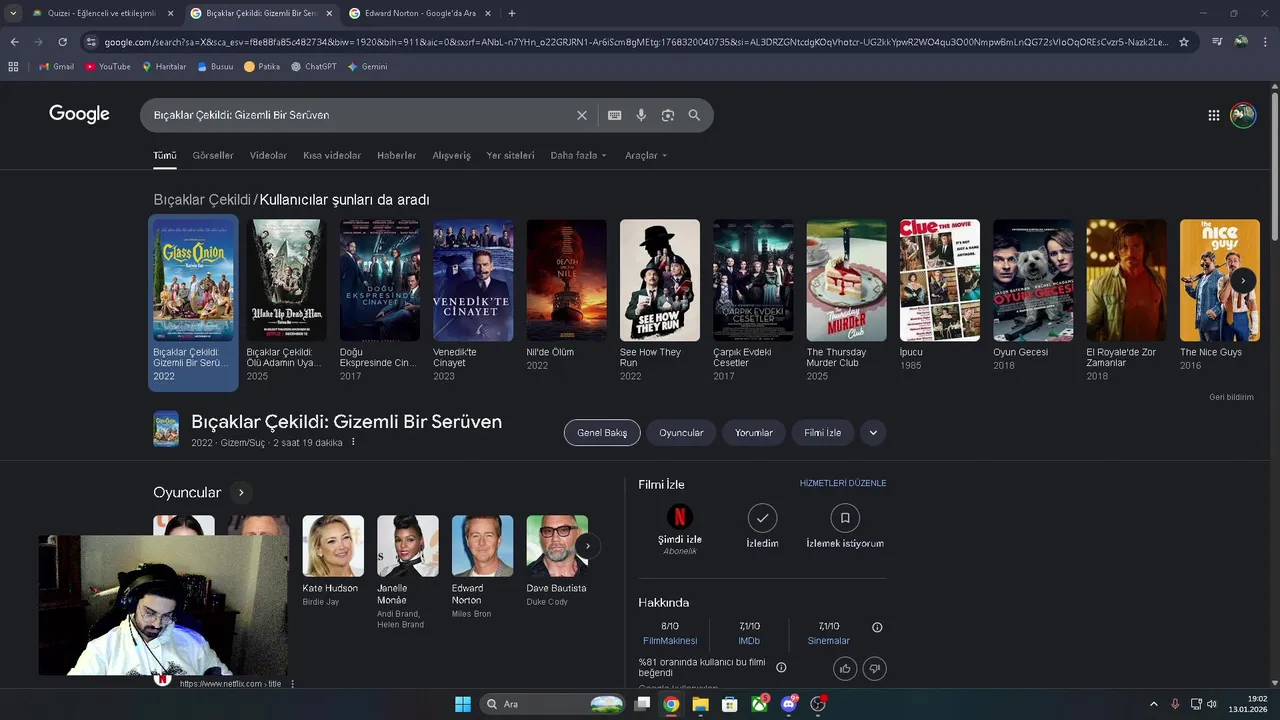Open the Microsoft Store taskbar icon
The height and width of the screenshot is (720, 1280).
click(x=730, y=704)
